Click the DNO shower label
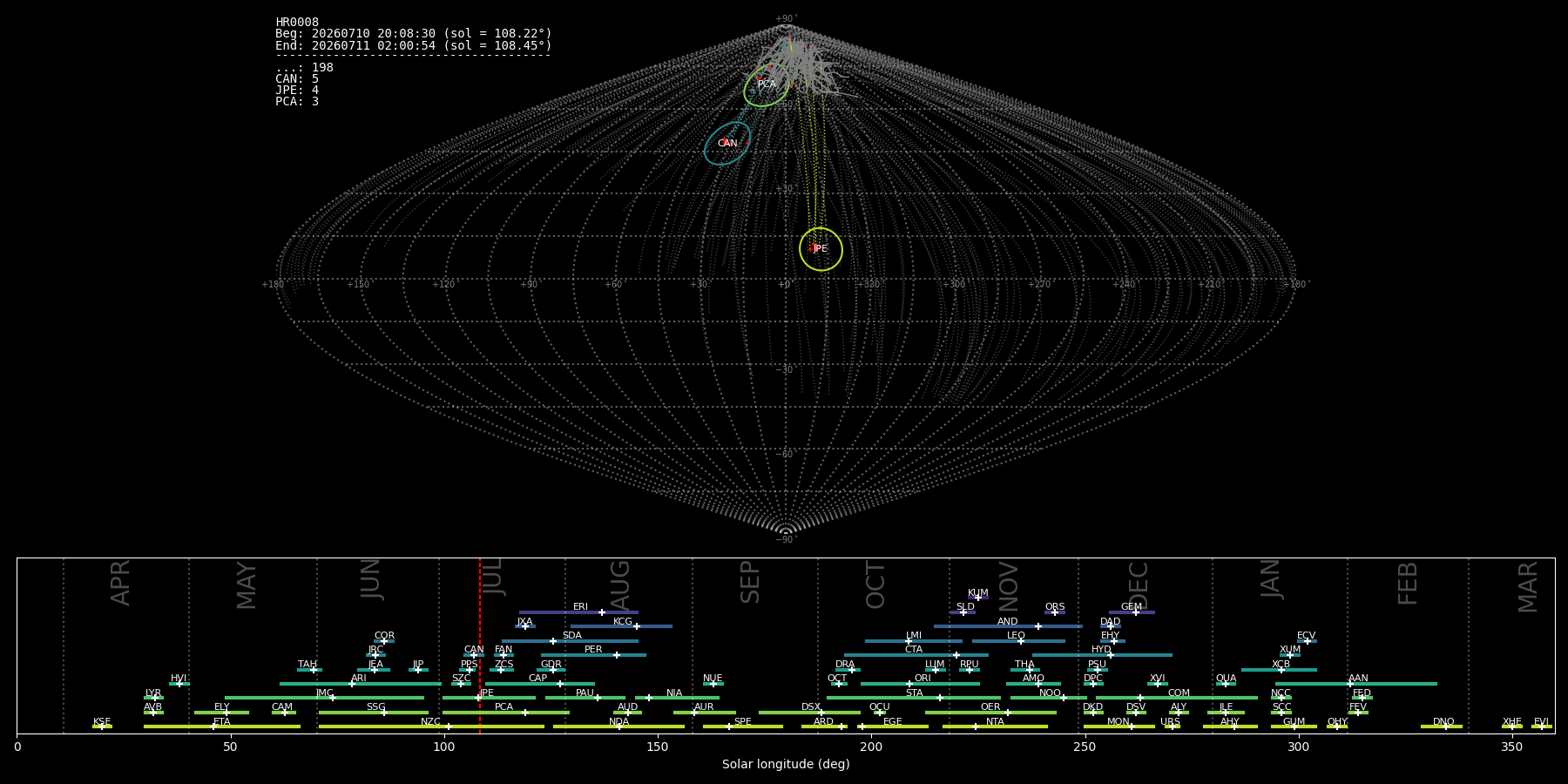Screen dimensions: 1568x784 click(1443, 722)
